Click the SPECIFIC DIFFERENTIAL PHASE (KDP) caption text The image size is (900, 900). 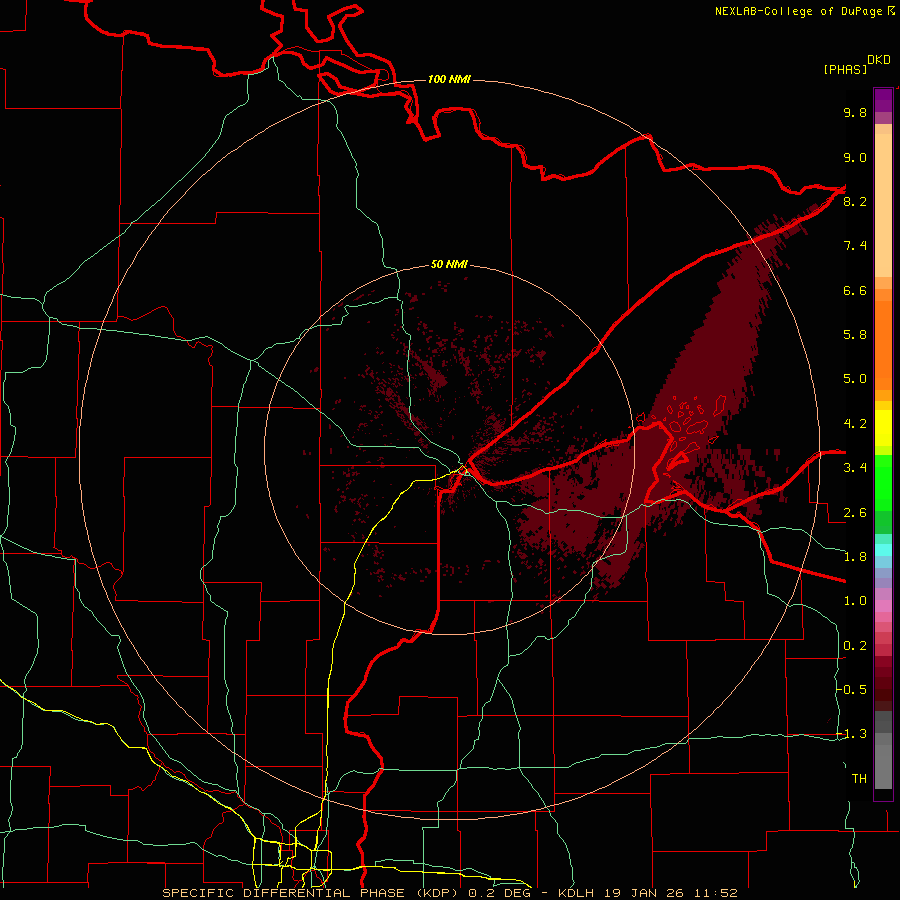coord(312,893)
